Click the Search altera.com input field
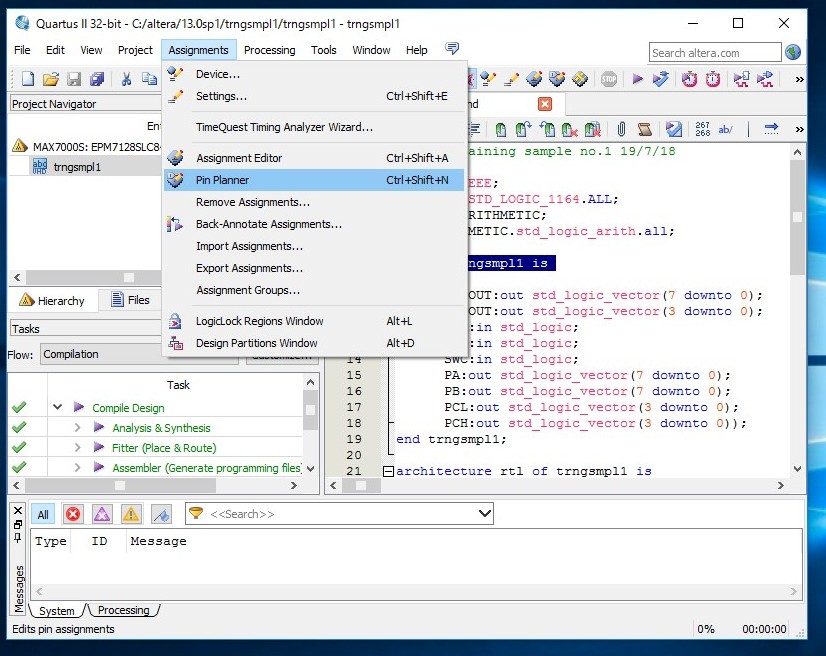 [715, 53]
